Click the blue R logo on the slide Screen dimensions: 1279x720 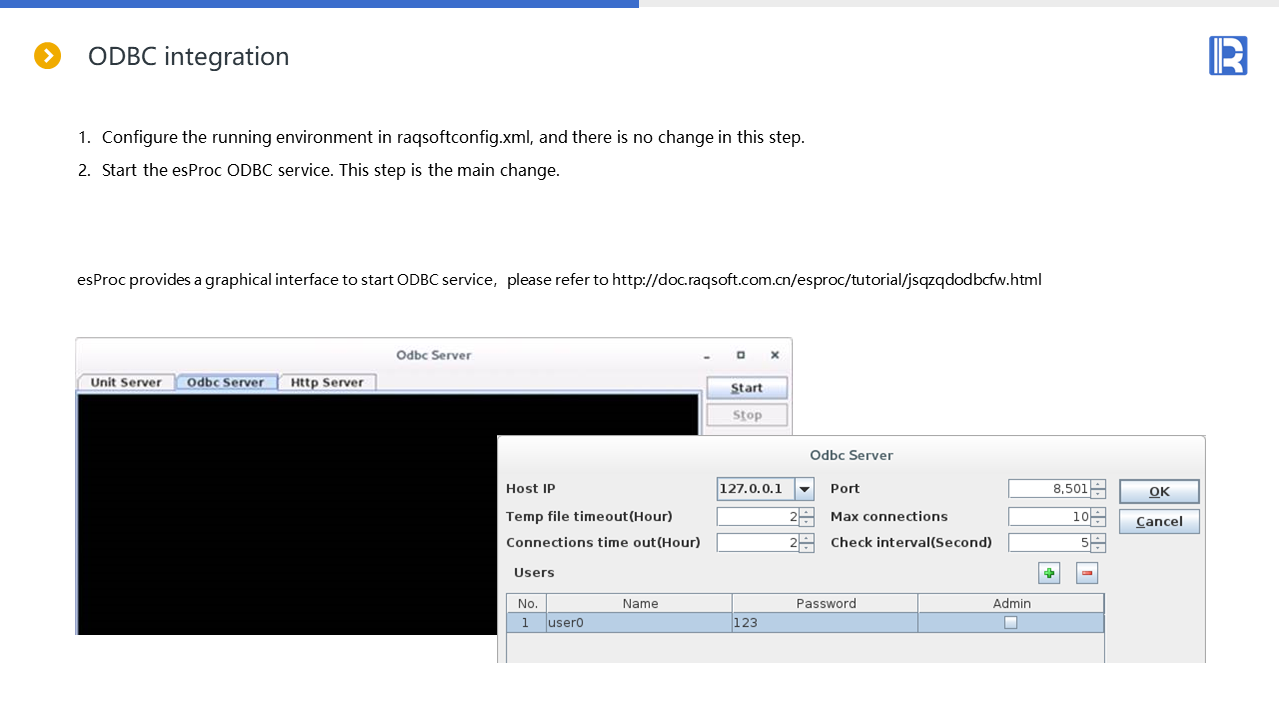[1228, 55]
